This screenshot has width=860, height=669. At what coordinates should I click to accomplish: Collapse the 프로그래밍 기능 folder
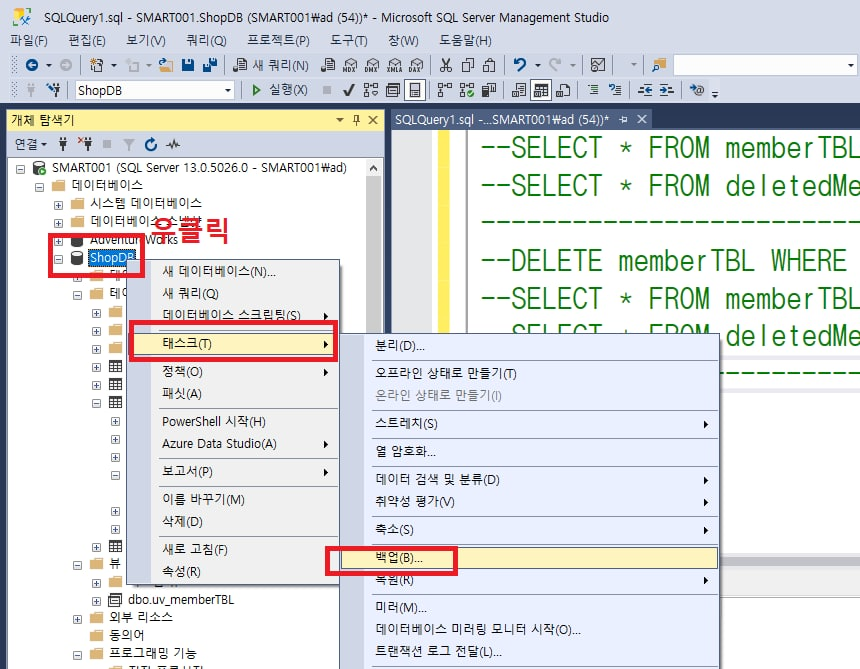77,655
